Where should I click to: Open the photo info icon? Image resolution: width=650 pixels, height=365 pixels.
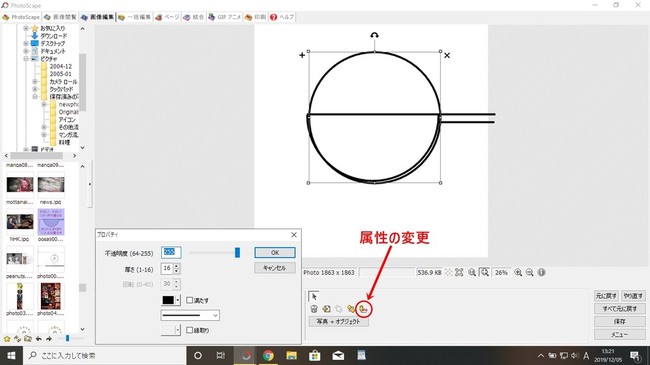coord(541,273)
